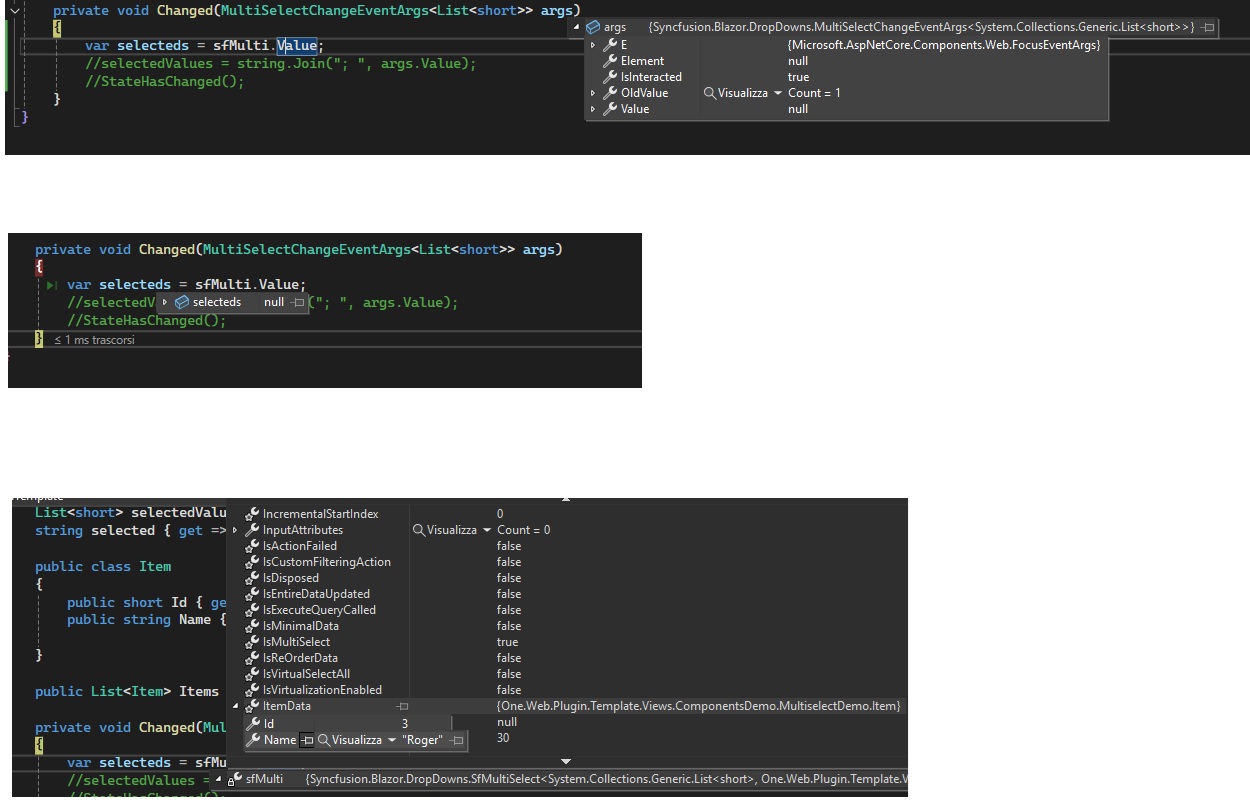Expand the Value property in args datatip

pos(593,109)
